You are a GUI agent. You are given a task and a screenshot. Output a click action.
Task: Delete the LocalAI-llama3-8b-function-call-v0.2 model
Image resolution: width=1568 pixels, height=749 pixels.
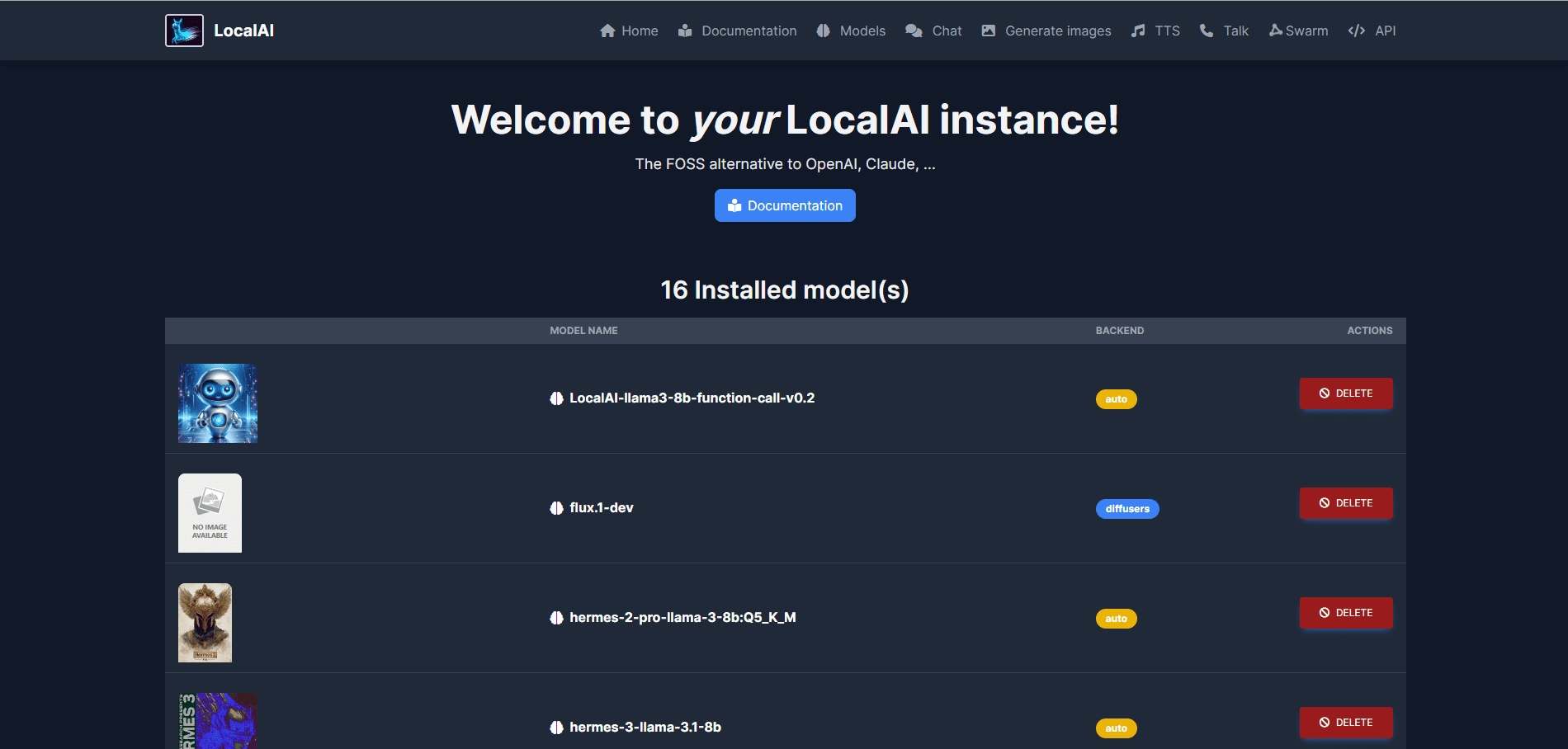[x=1345, y=393]
